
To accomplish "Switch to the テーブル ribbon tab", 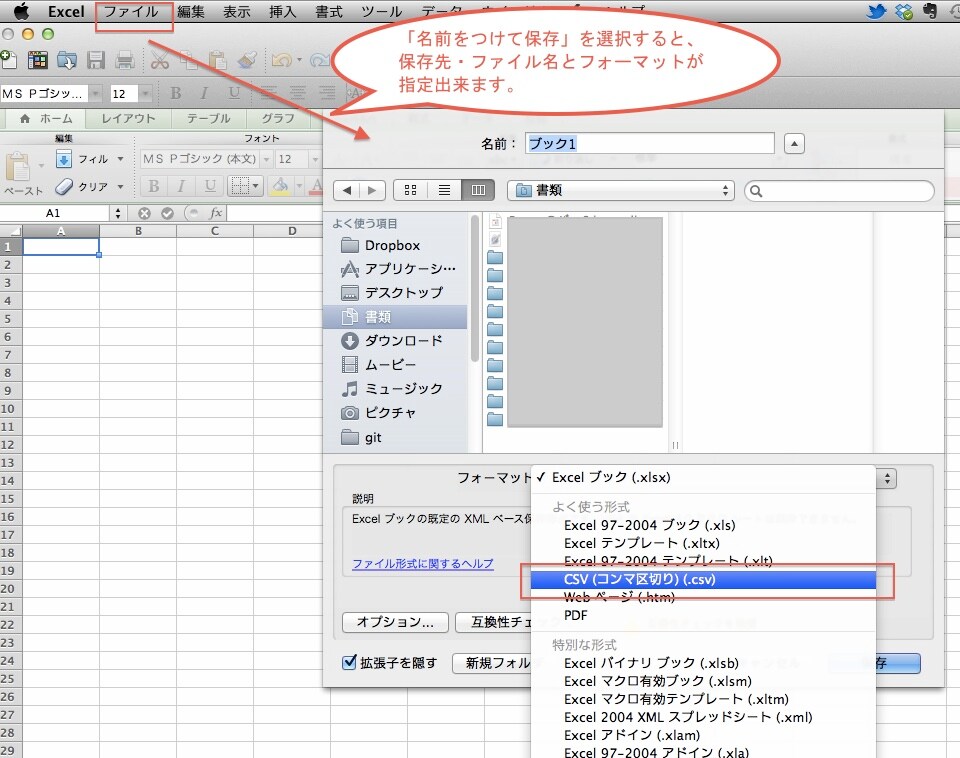I will 209,119.
